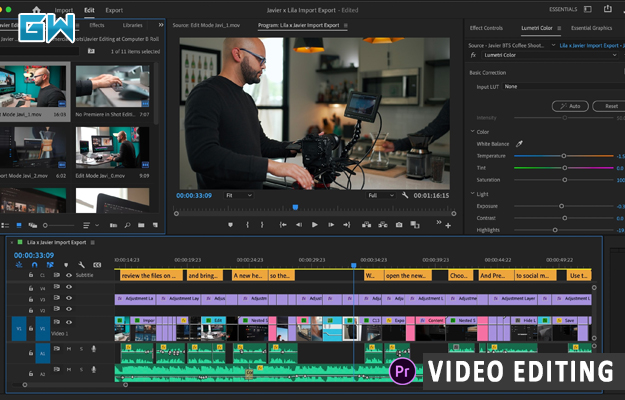Open Program monitor wrench settings
Screen dimensions: 625x400
tap(405, 196)
